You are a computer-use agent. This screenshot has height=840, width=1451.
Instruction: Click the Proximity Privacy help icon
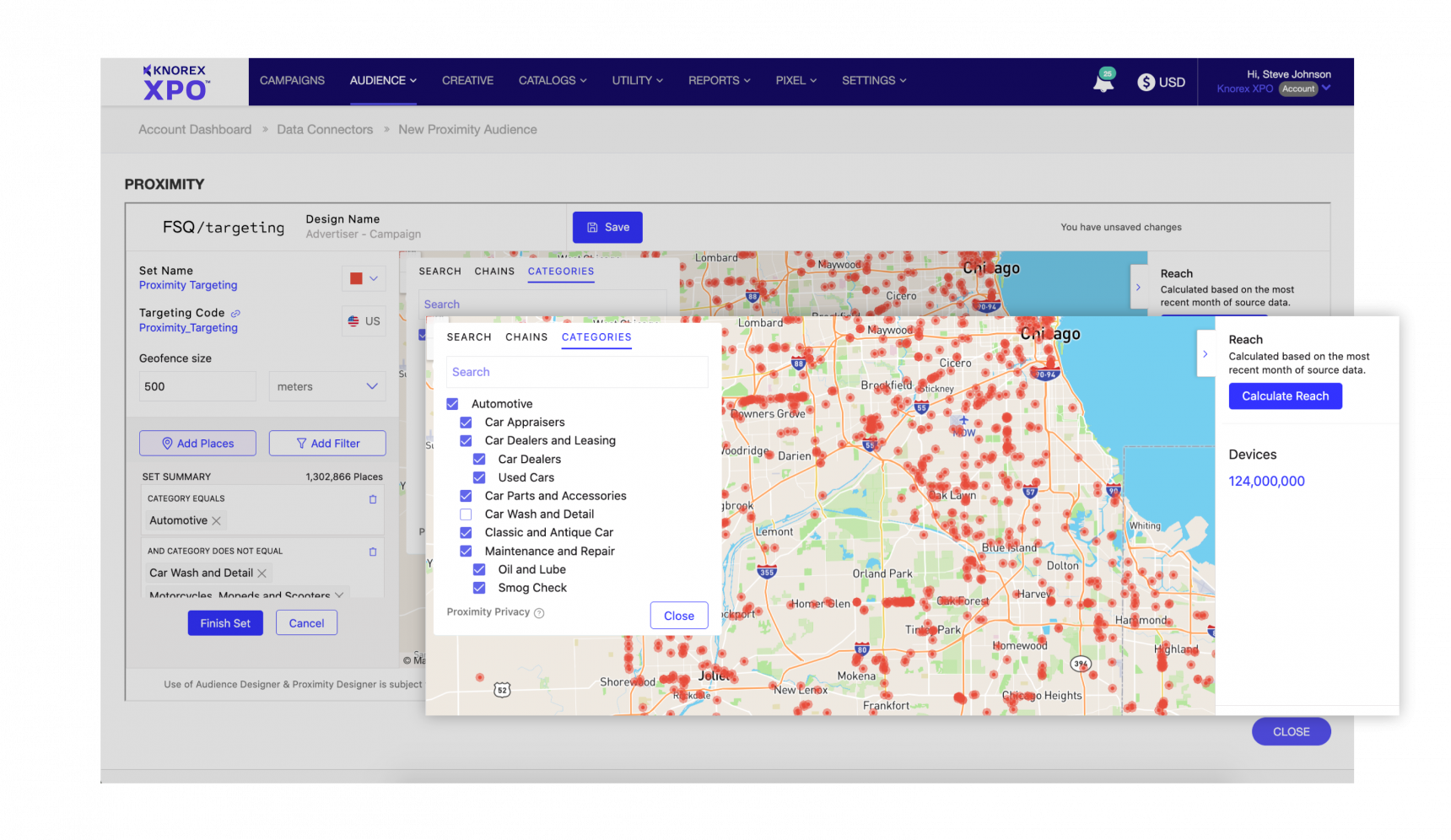[539, 613]
